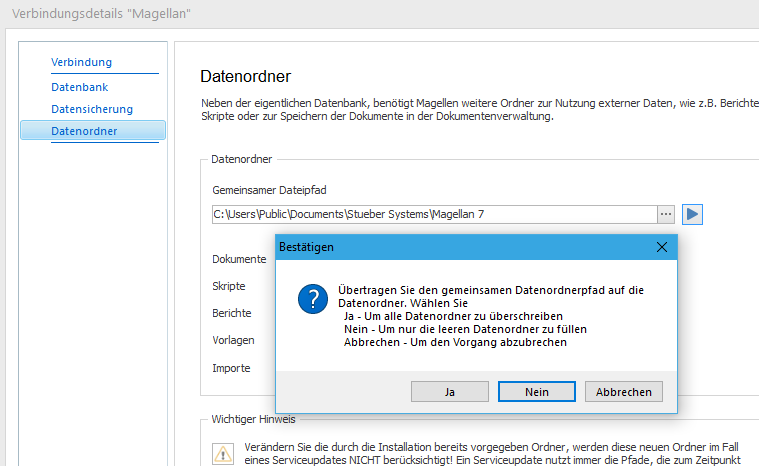Click the Wichtiger Hinweis group title
The height and width of the screenshot is (466, 759).
pos(253,419)
